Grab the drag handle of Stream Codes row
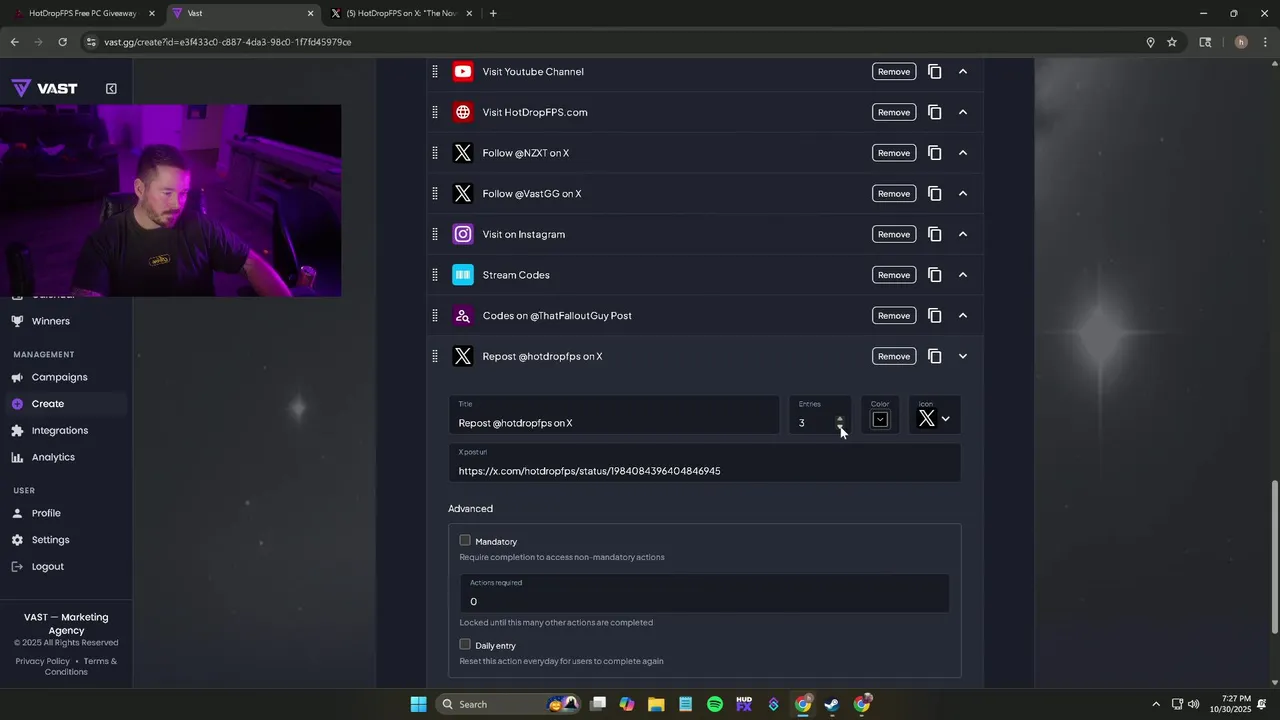 [x=434, y=275]
